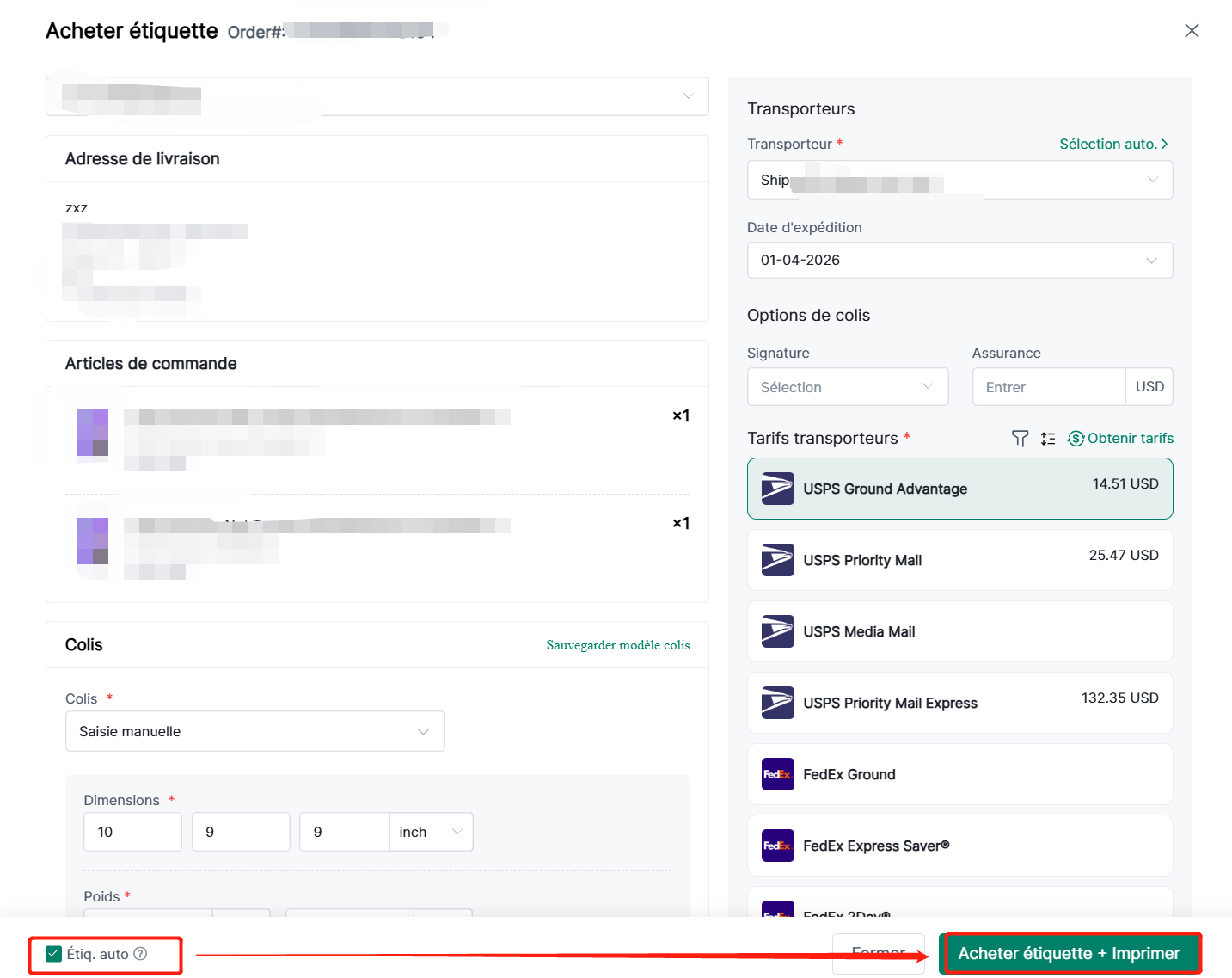
Task: Expand the Date d'expédition dropdown
Action: 959,261
